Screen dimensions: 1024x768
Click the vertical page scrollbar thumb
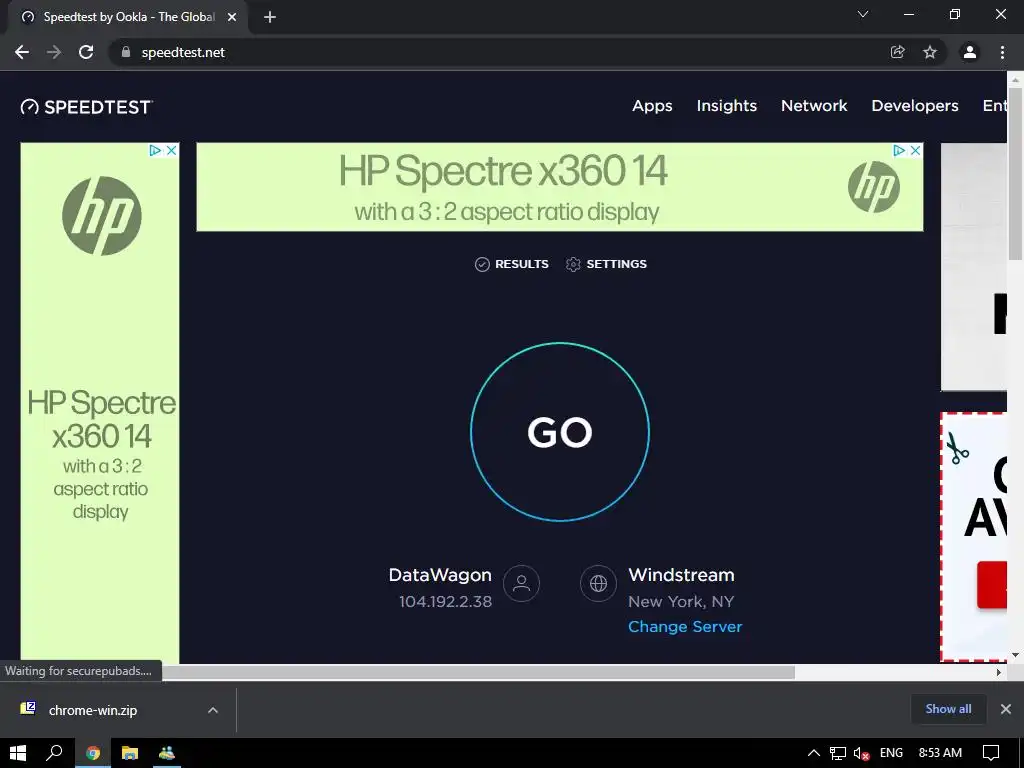tap(1015, 173)
